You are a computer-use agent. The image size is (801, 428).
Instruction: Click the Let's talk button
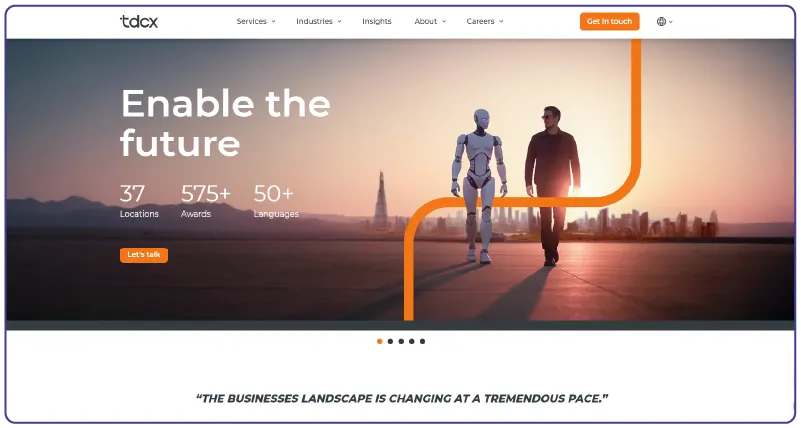pos(144,255)
